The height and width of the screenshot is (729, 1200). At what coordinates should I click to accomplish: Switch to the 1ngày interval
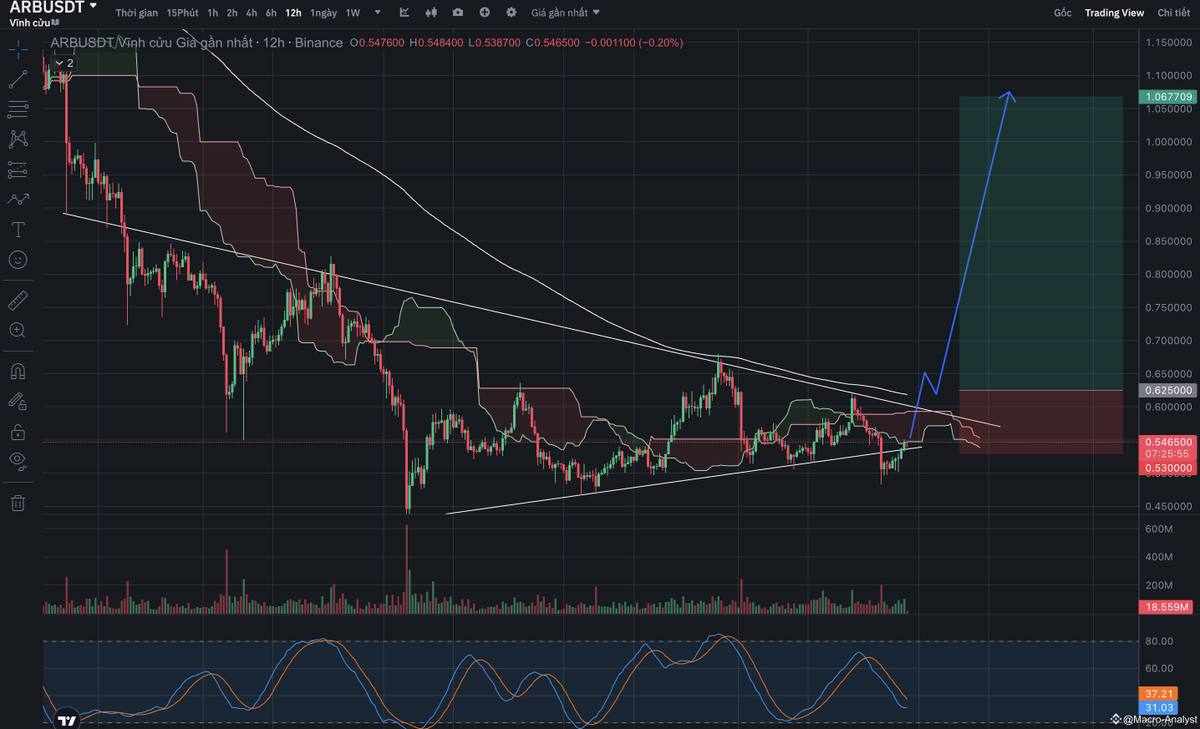(323, 13)
